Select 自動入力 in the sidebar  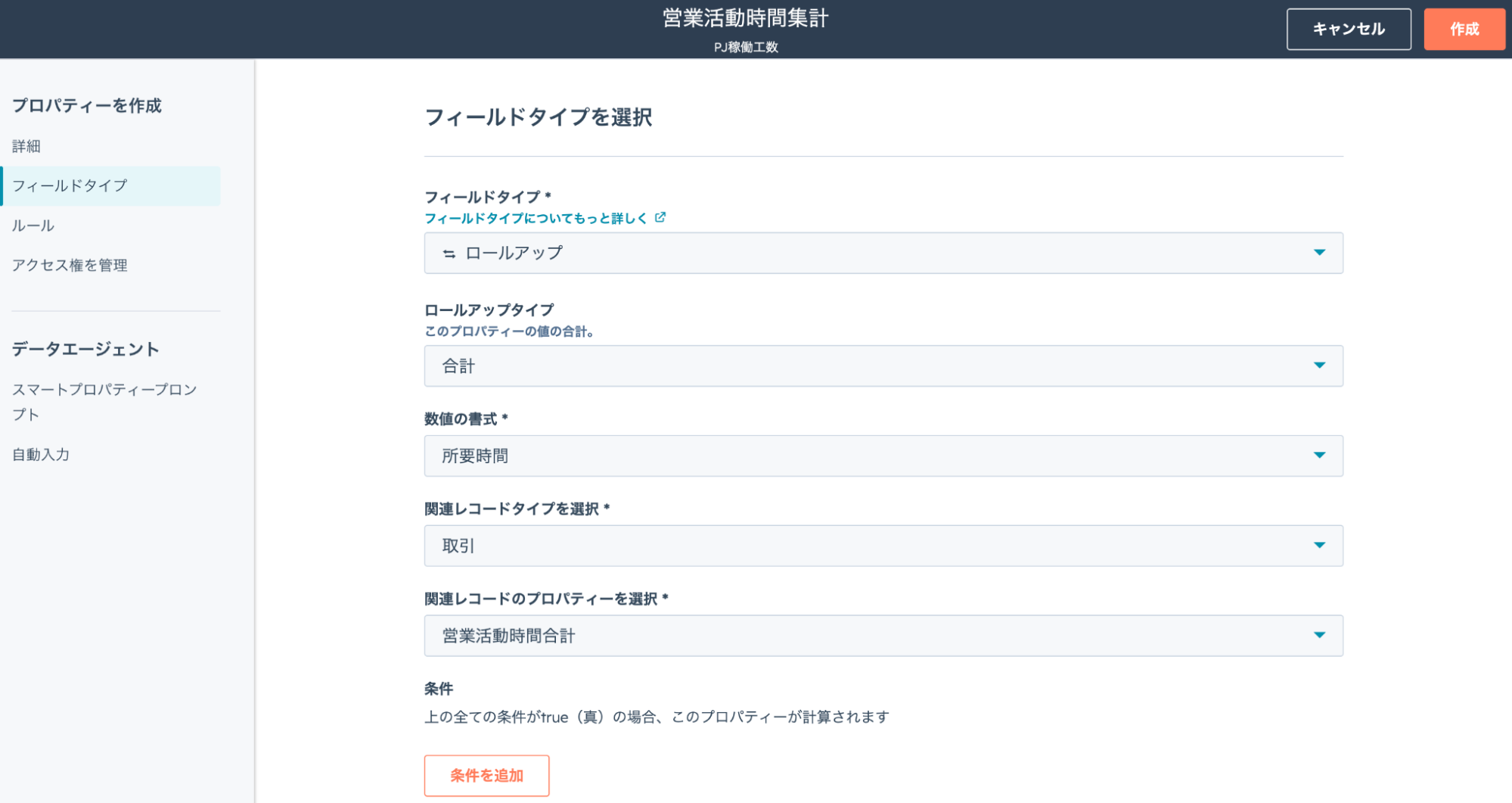(x=41, y=454)
